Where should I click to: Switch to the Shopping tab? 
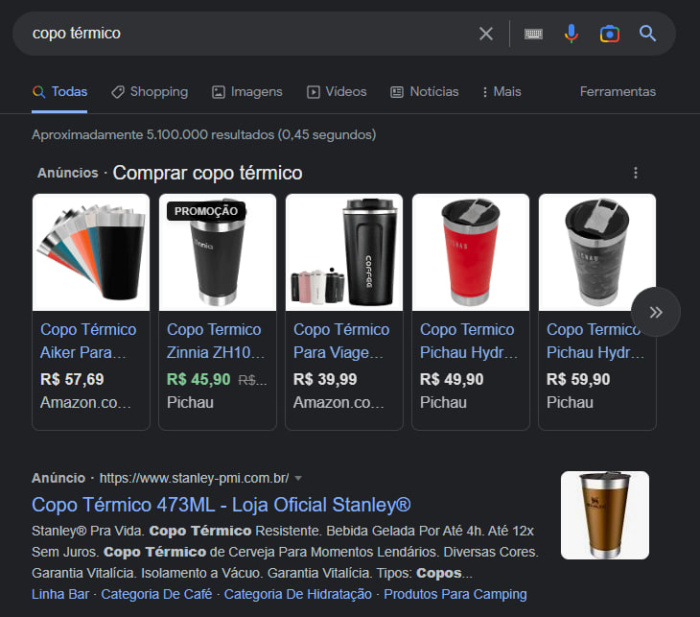(150, 92)
